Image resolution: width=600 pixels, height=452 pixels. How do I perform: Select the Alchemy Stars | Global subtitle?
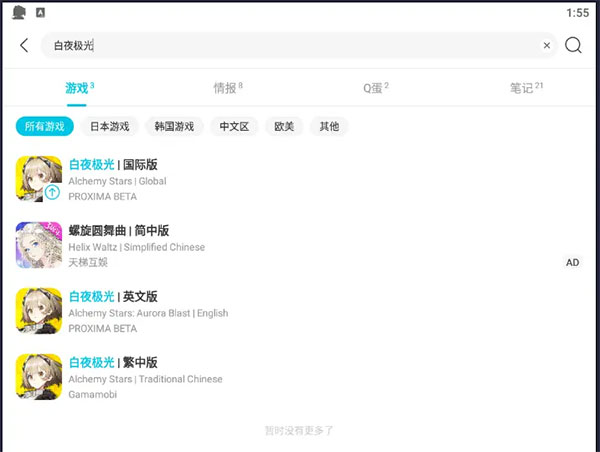pos(117,181)
